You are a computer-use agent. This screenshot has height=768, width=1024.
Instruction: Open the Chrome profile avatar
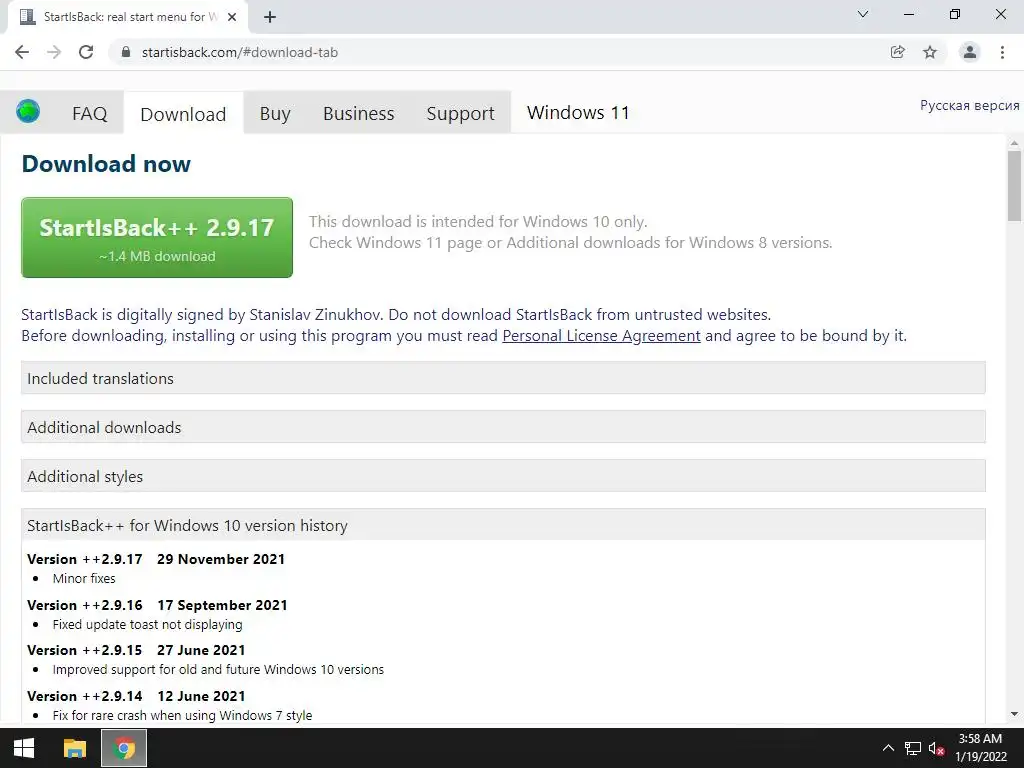[x=970, y=52]
